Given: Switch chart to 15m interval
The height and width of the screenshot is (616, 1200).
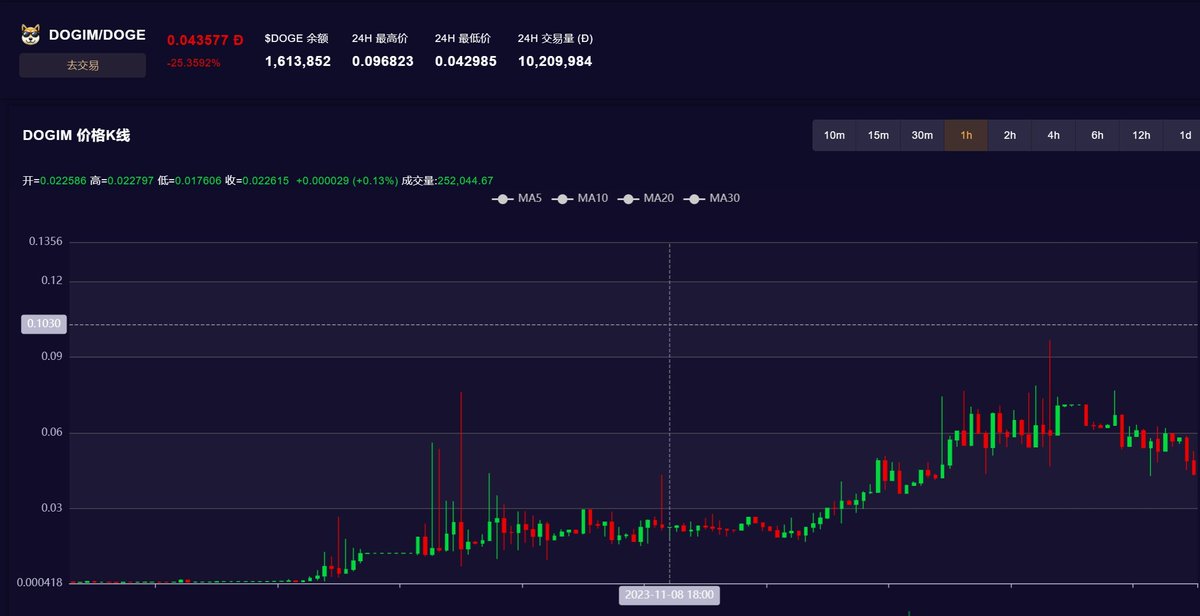Looking at the screenshot, I should click(x=878, y=135).
